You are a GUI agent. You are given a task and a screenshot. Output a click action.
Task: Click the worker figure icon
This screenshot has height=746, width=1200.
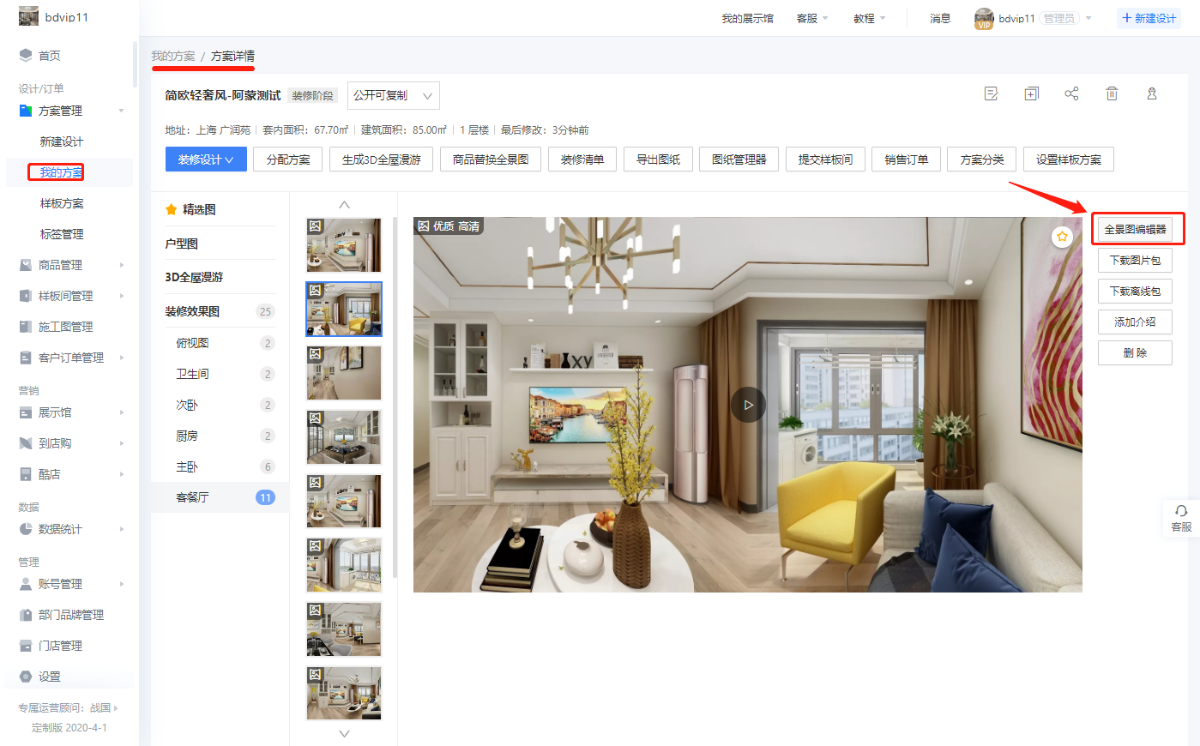pyautogui.click(x=1151, y=94)
